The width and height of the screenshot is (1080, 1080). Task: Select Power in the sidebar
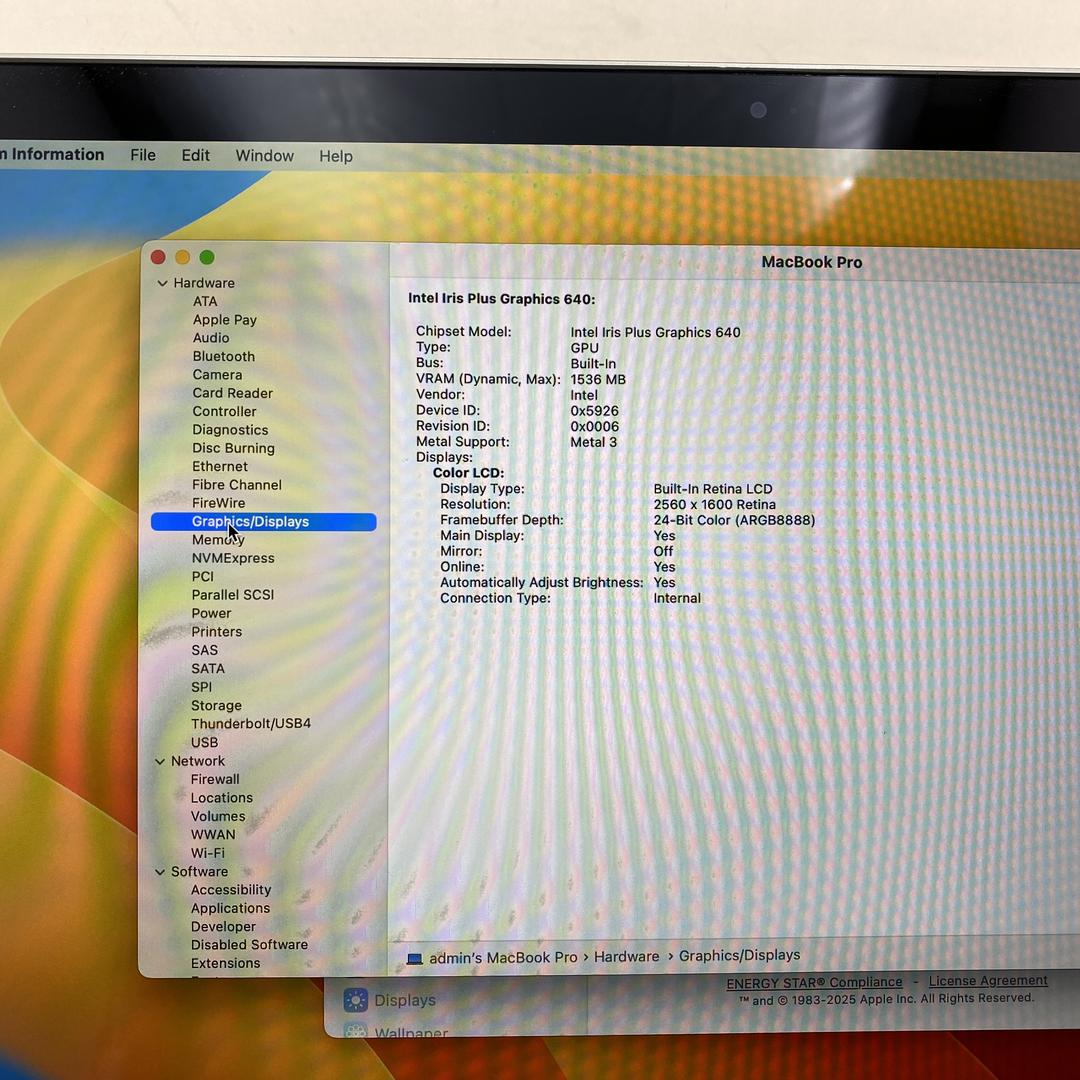(211, 613)
